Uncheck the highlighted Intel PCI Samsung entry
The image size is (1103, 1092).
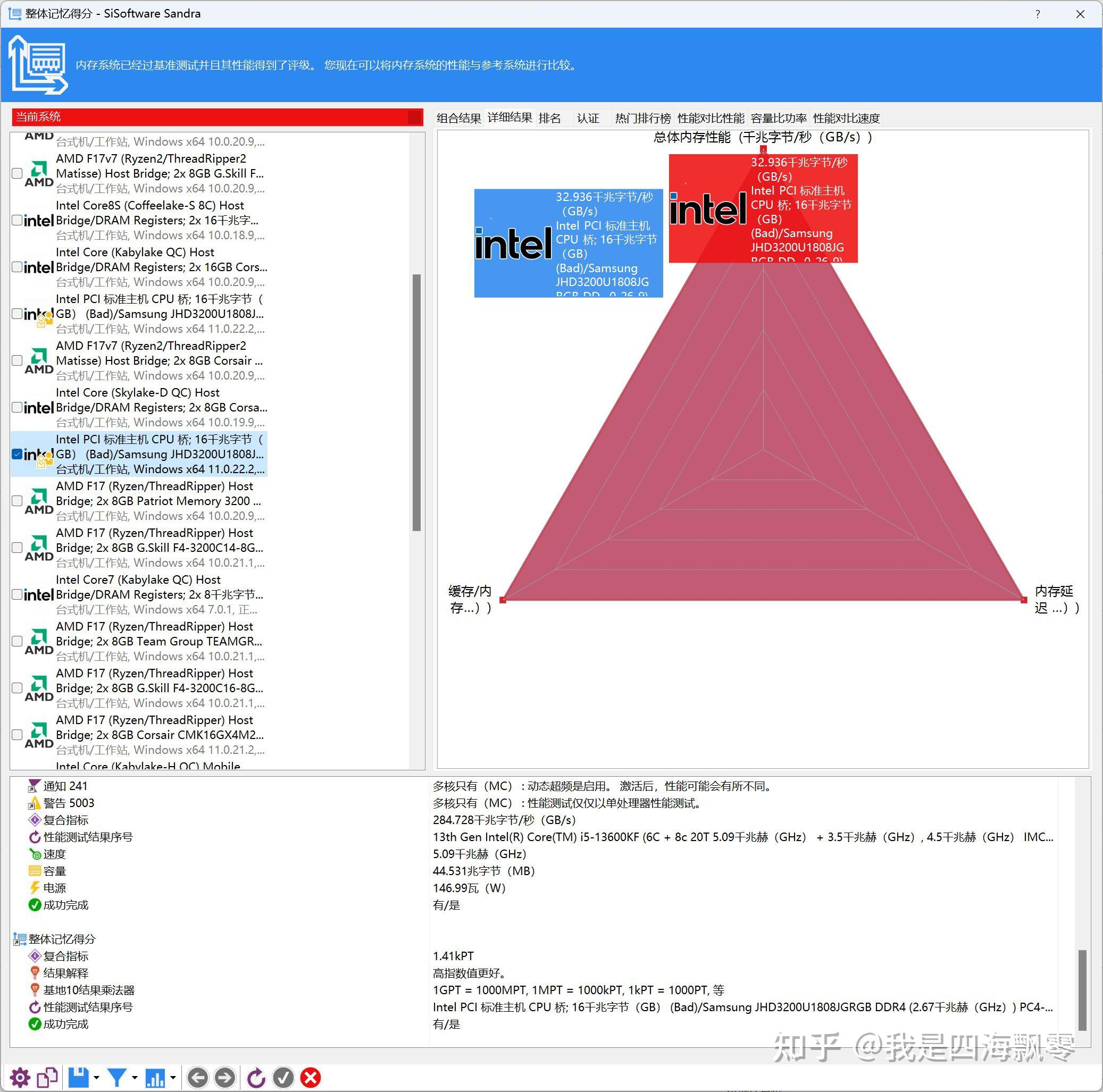17,455
